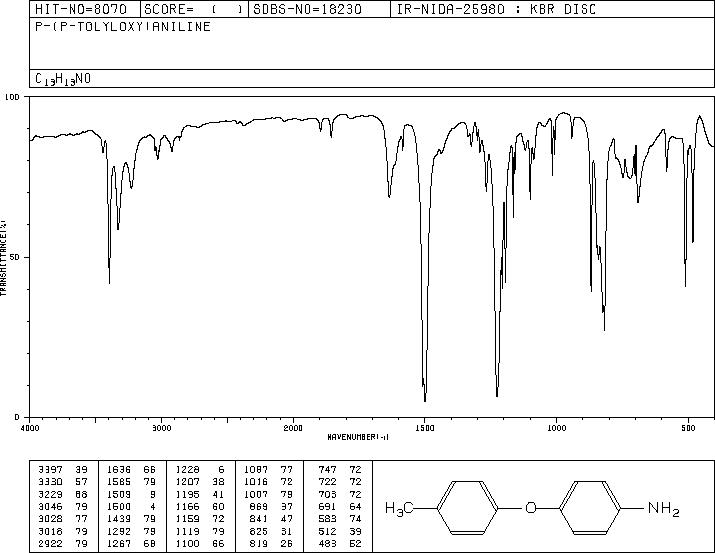This screenshot has width=715, height=553.
Task: Click the H3C methyl group in structure
Action: tap(399, 508)
